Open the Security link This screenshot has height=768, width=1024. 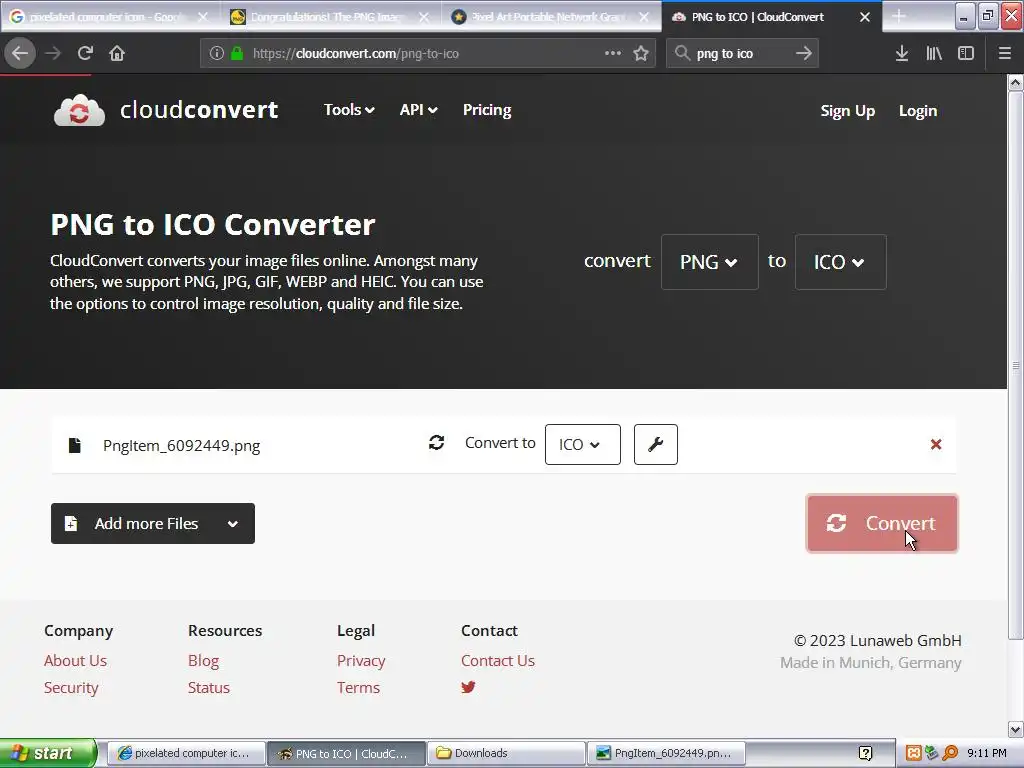coord(71,688)
